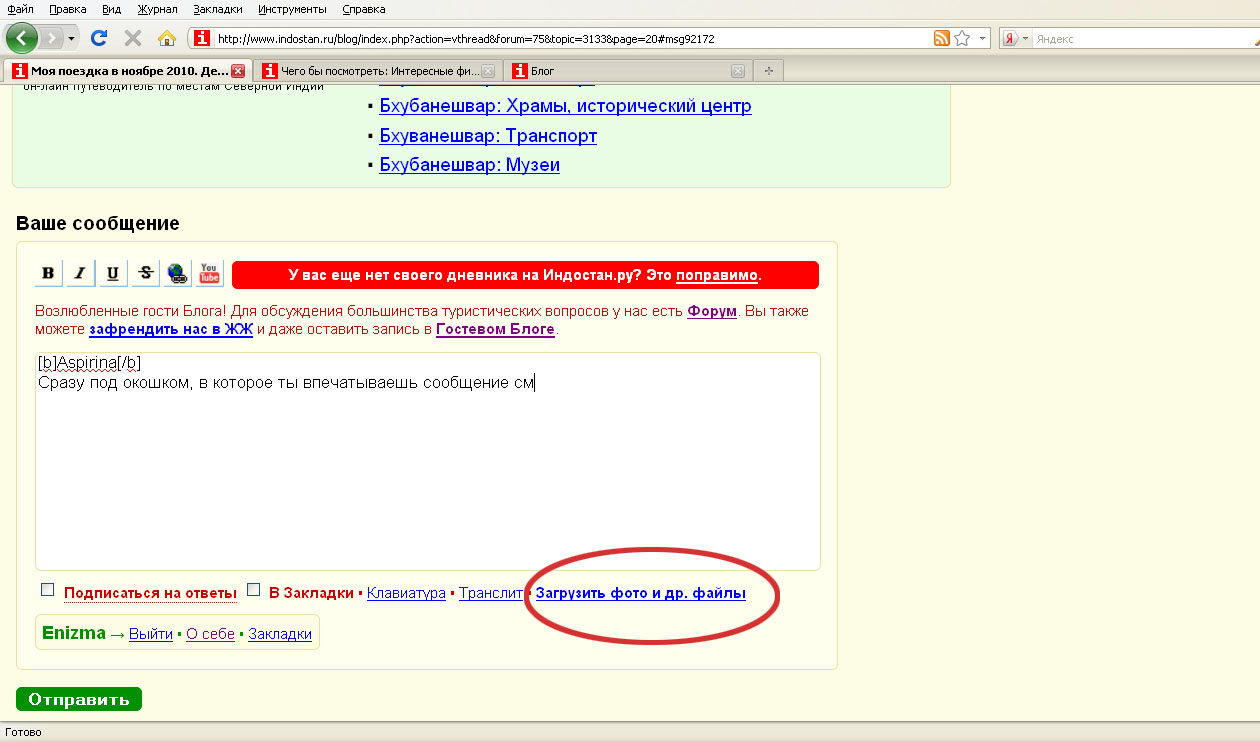Close the 'Чего бы посмотреть' tab
Image resolution: width=1260 pixels, height=742 pixels.
(x=488, y=71)
